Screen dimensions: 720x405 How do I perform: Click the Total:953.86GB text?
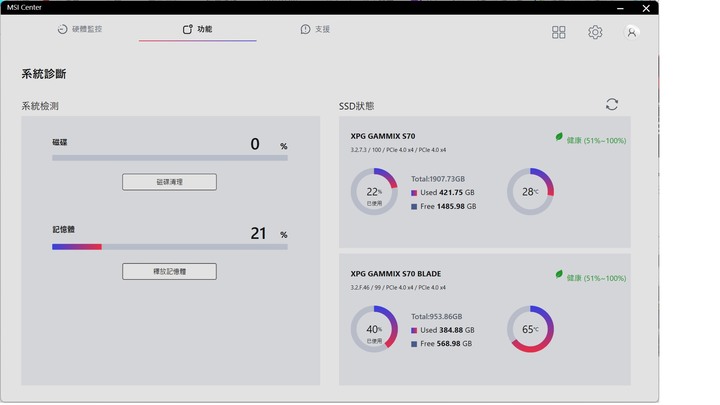437,316
